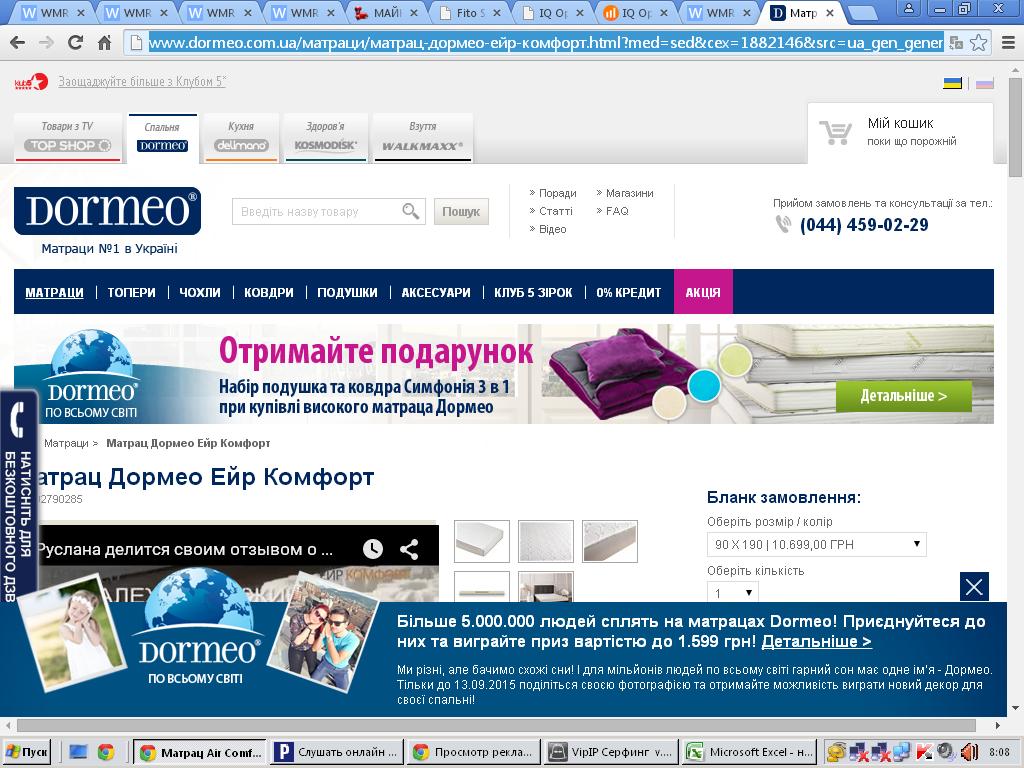Click the green Детальніше > button
The height and width of the screenshot is (768, 1024).
coord(903,396)
